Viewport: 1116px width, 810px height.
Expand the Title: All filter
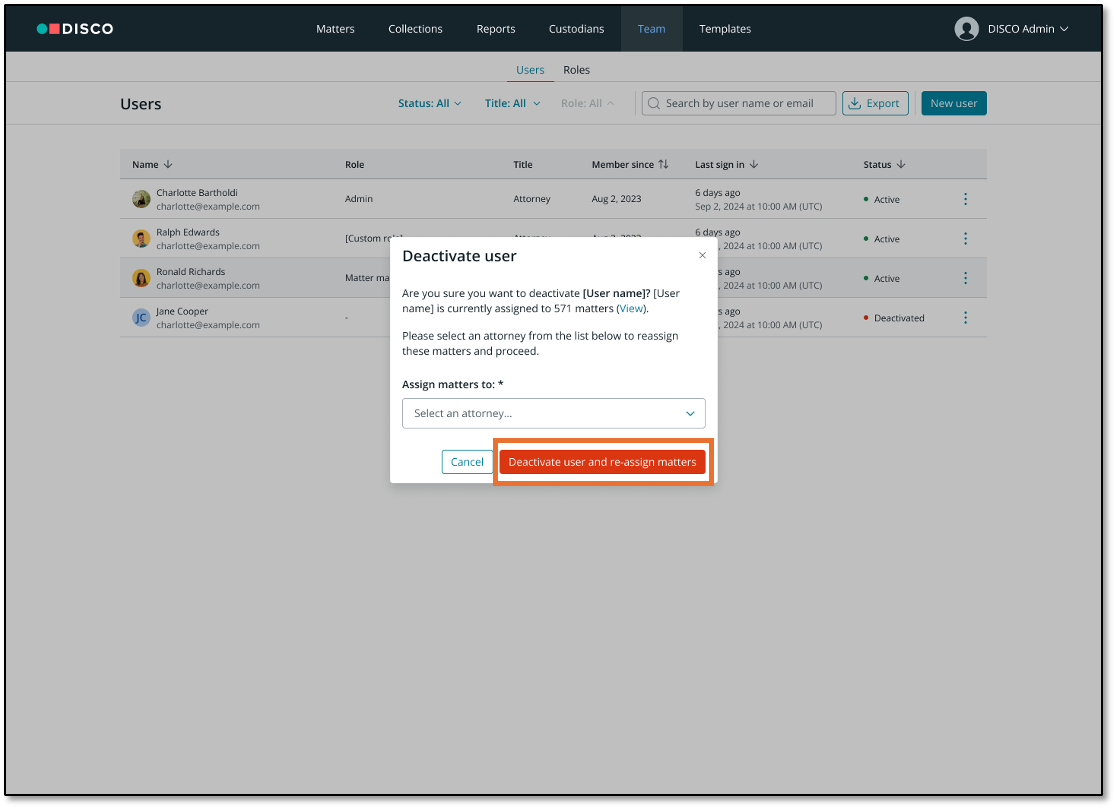click(x=513, y=103)
